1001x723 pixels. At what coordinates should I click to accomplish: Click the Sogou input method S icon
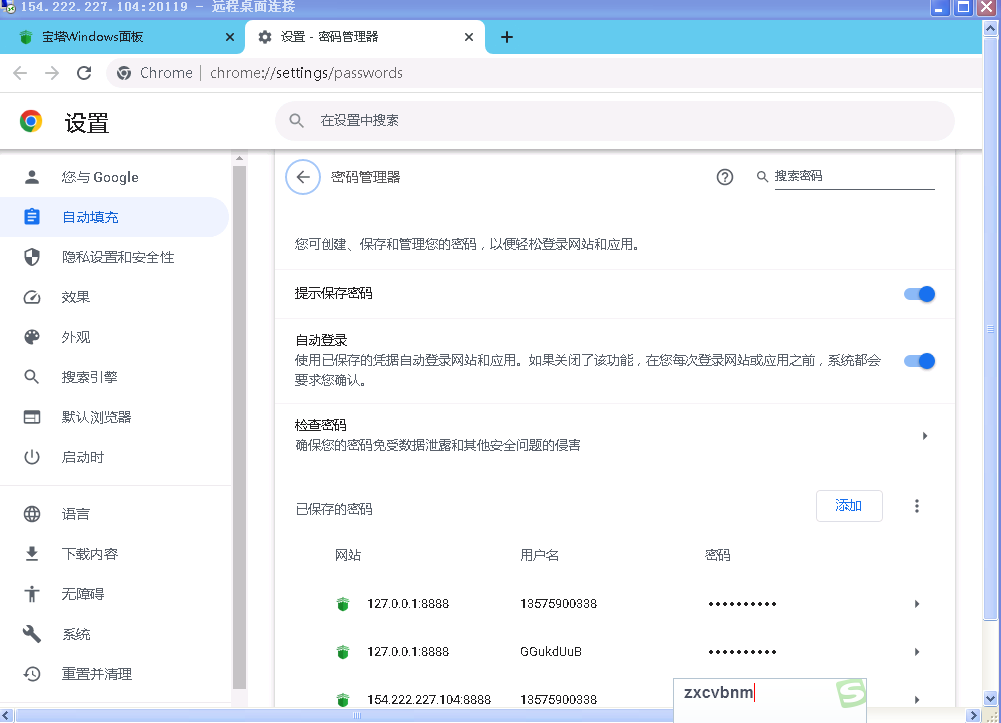tap(851, 693)
